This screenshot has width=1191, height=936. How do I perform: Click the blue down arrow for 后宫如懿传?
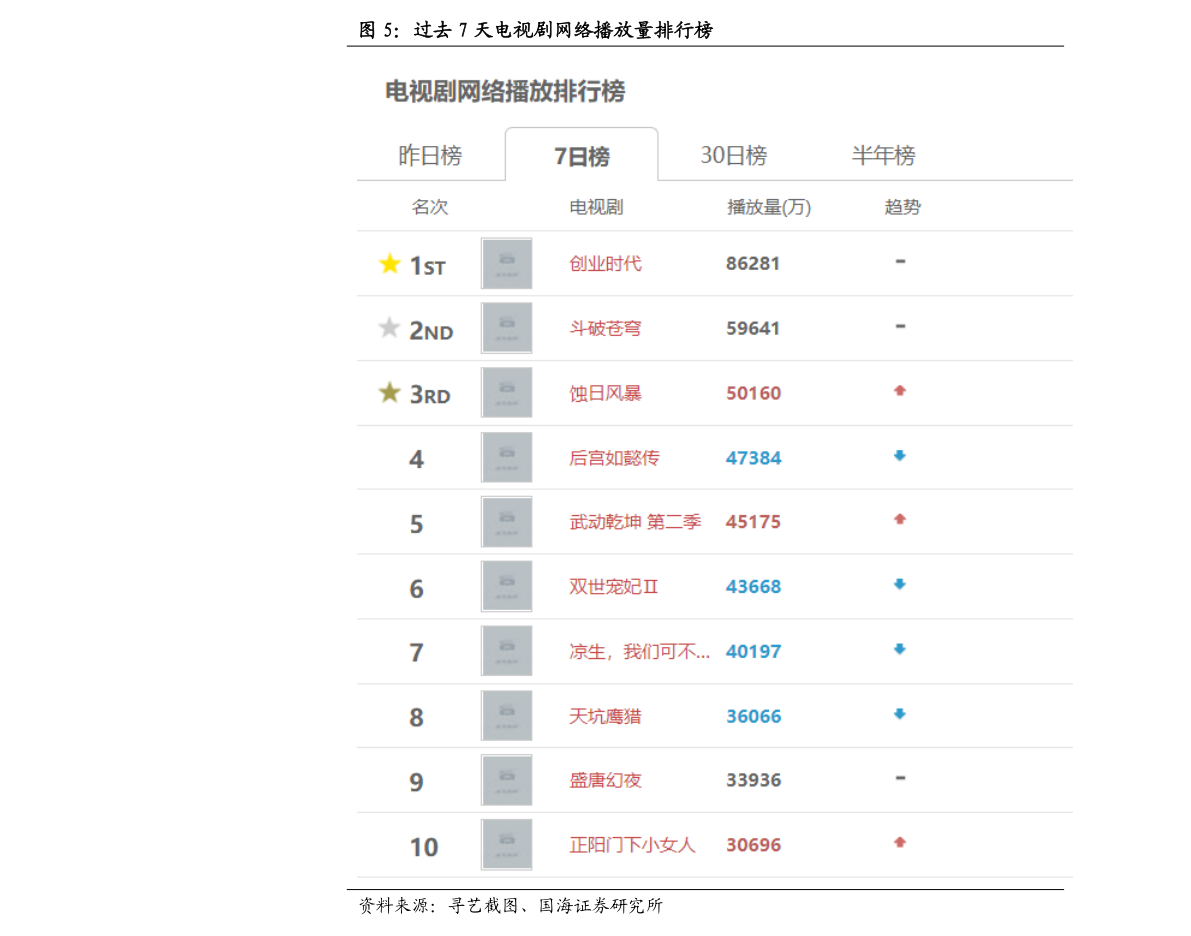pos(900,456)
